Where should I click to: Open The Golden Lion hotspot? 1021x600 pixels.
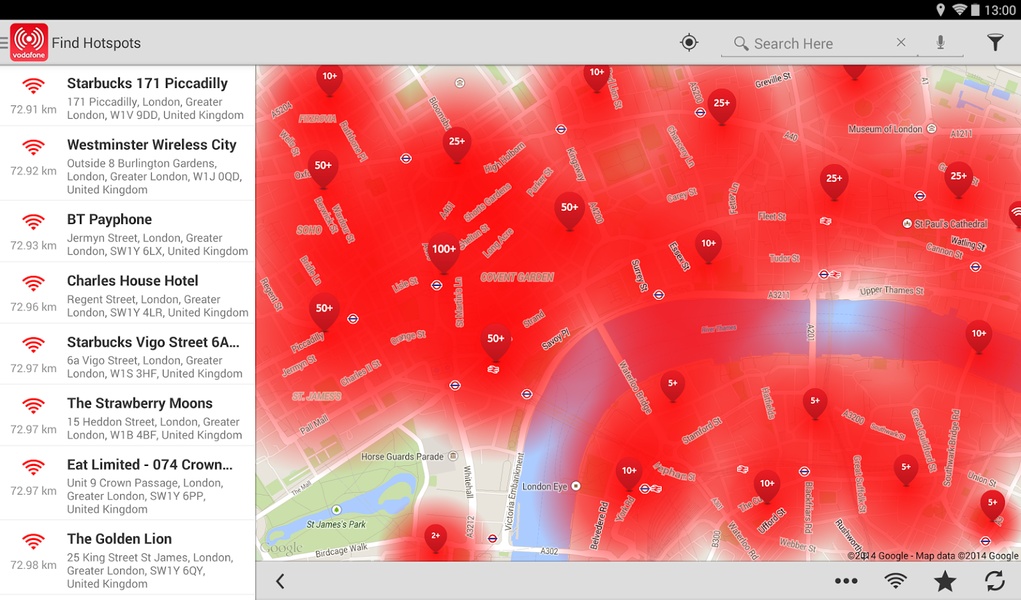click(x=128, y=559)
